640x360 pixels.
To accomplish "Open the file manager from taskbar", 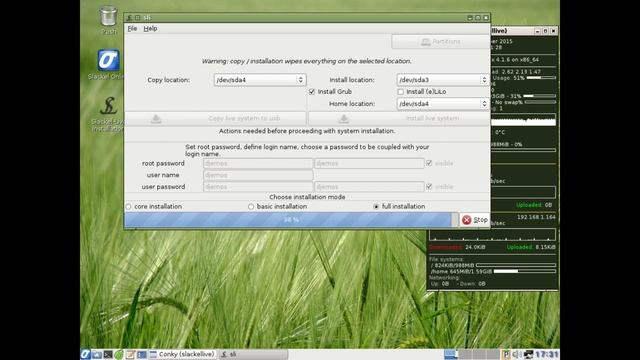I will tap(97, 354).
